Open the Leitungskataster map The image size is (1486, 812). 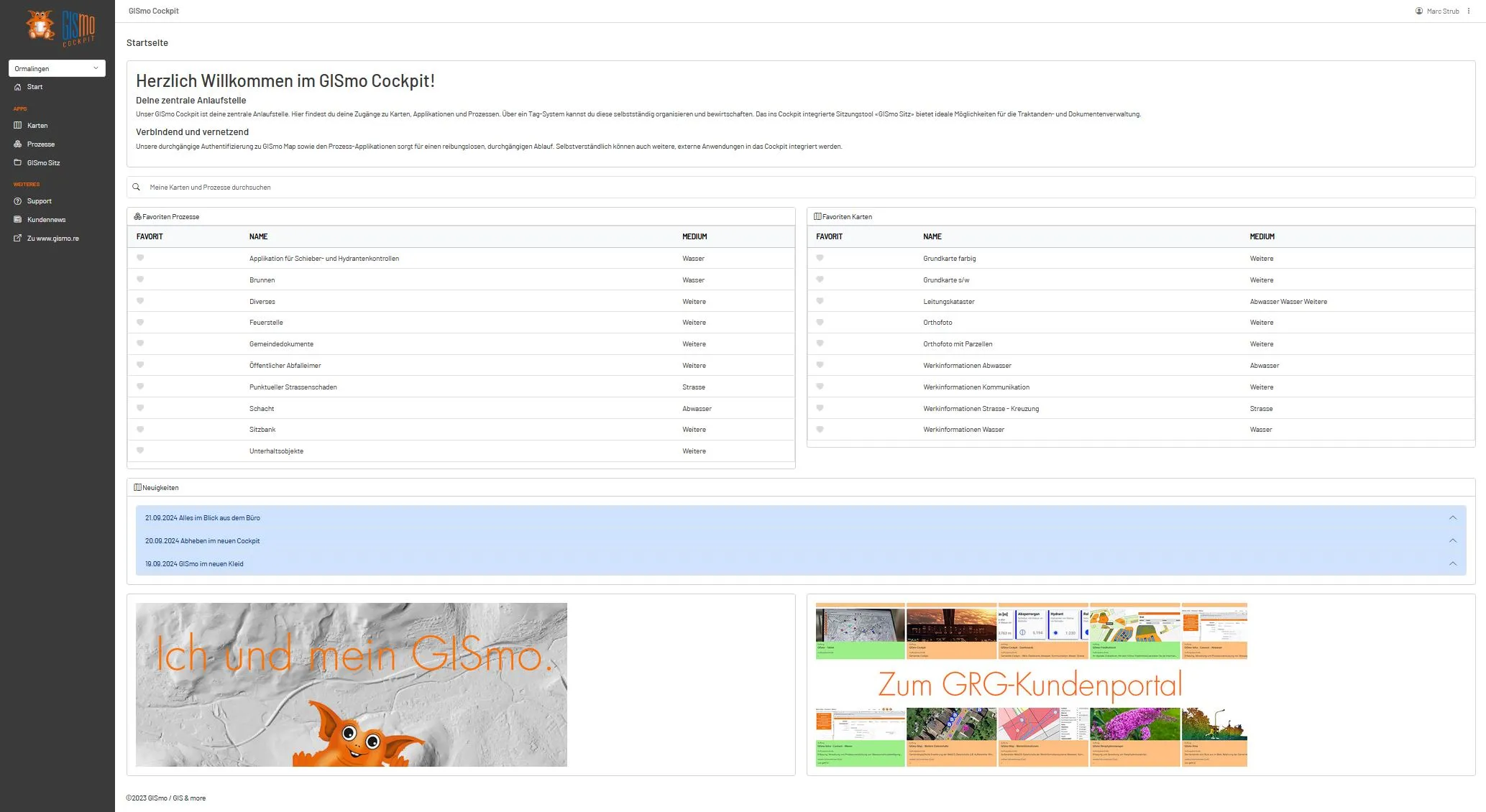949,302
